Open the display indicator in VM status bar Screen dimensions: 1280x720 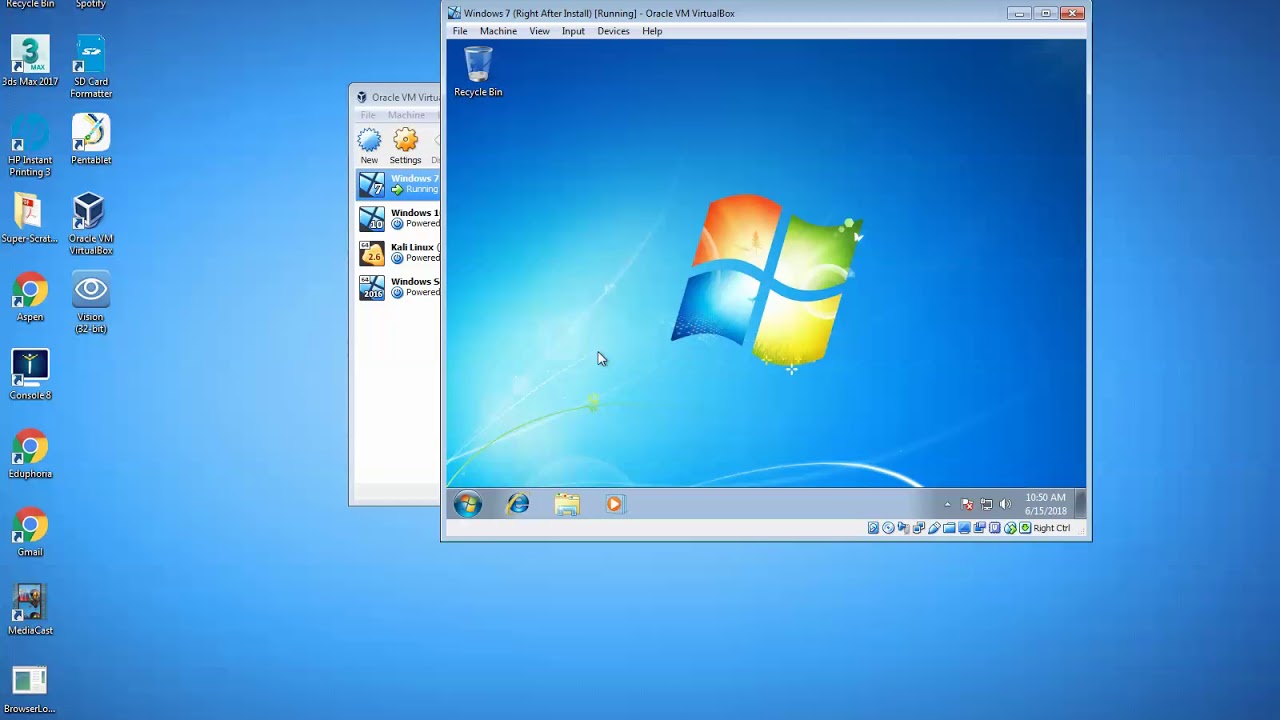[964, 528]
